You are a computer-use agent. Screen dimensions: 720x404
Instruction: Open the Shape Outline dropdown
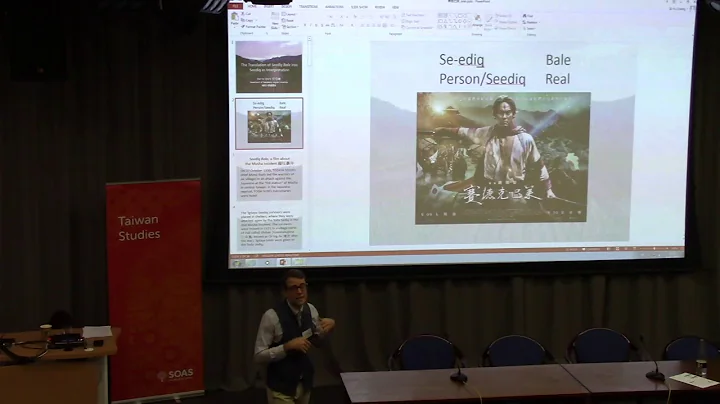coord(507,22)
